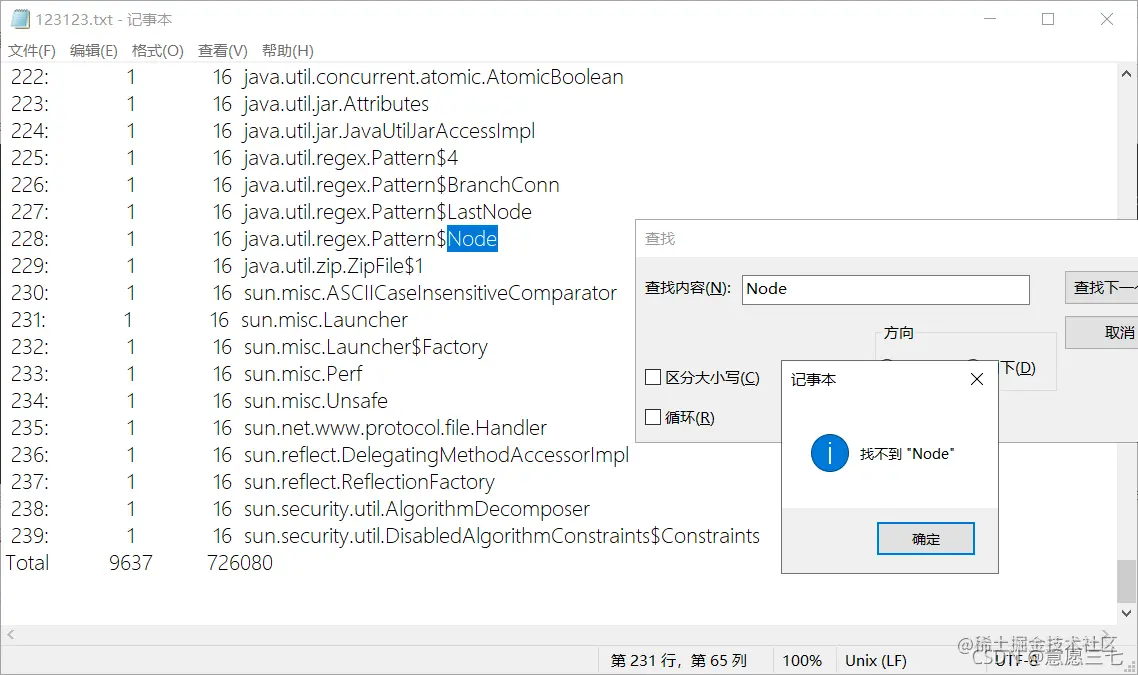Click status bar 第 231 行, 第 65 列
This screenshot has height=675, width=1138.
pos(679,660)
